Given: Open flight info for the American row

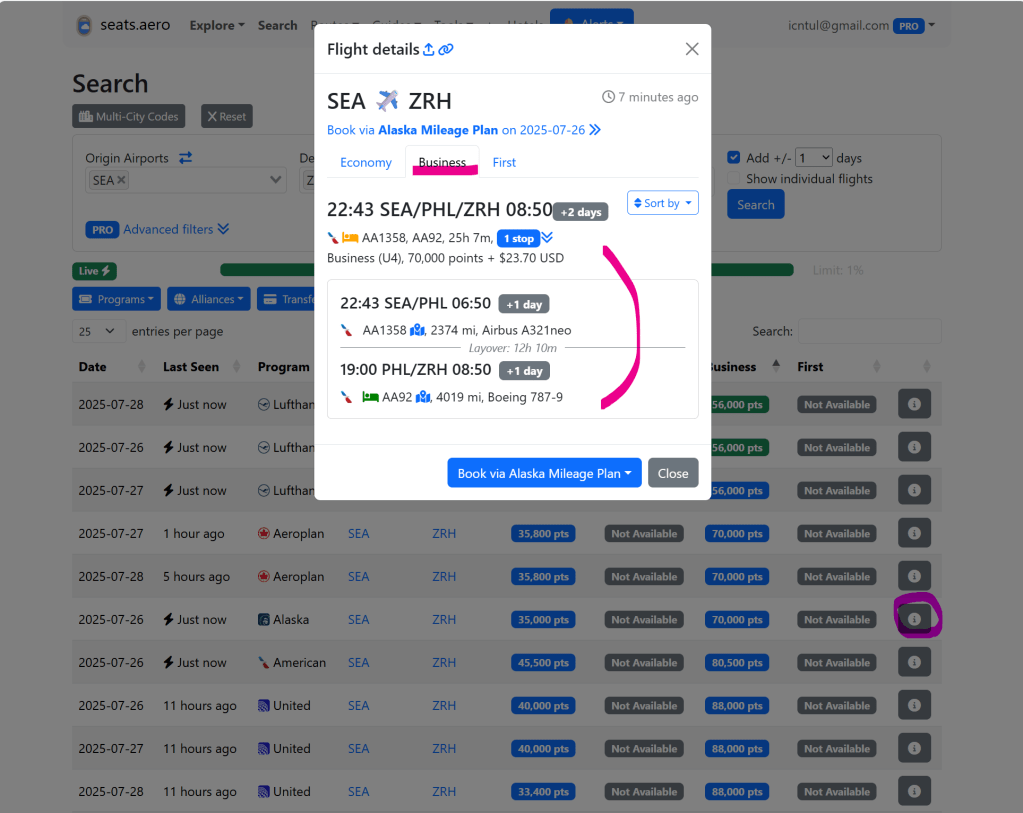Looking at the screenshot, I should tap(914, 662).
